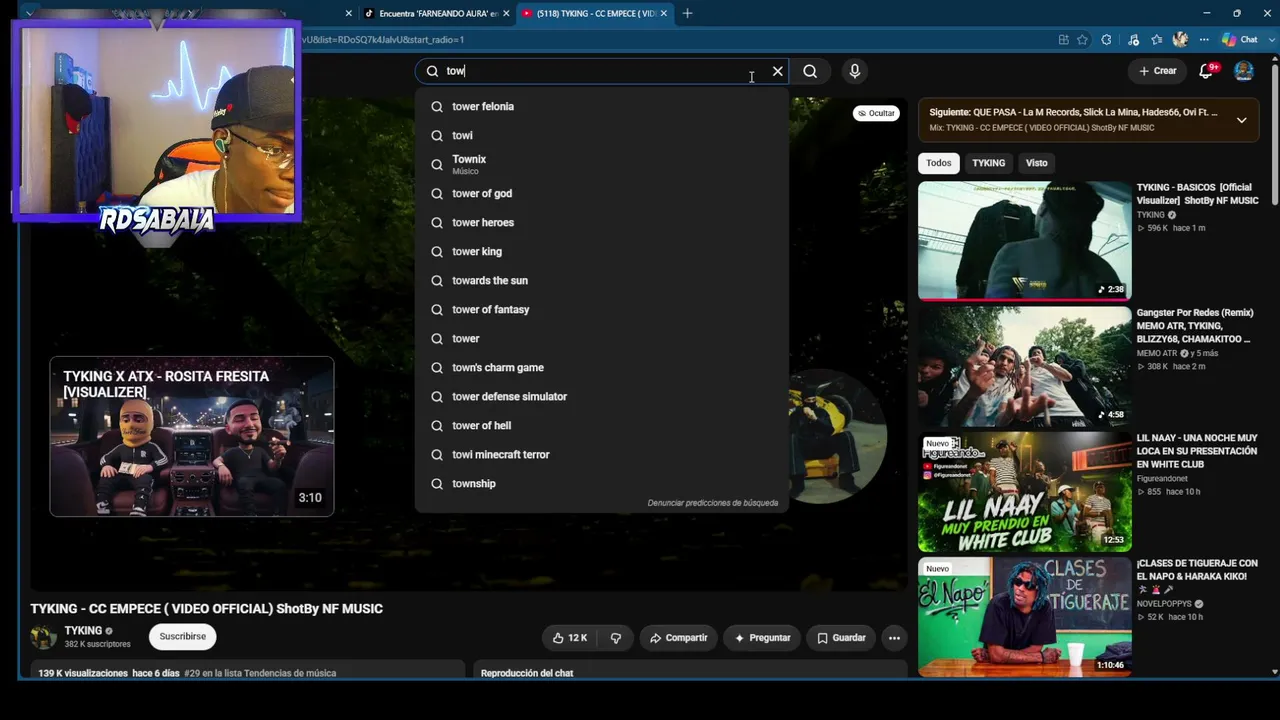The width and height of the screenshot is (1280, 720).
Task: Select the 'TYKING' filter chip
Action: click(989, 163)
